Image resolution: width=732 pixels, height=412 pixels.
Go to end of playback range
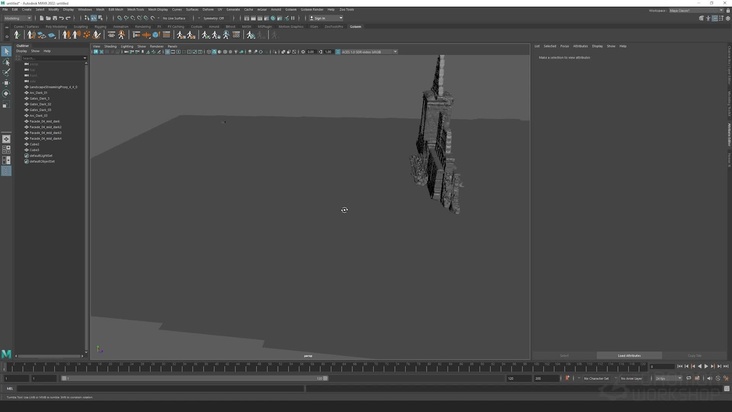[x=725, y=367]
